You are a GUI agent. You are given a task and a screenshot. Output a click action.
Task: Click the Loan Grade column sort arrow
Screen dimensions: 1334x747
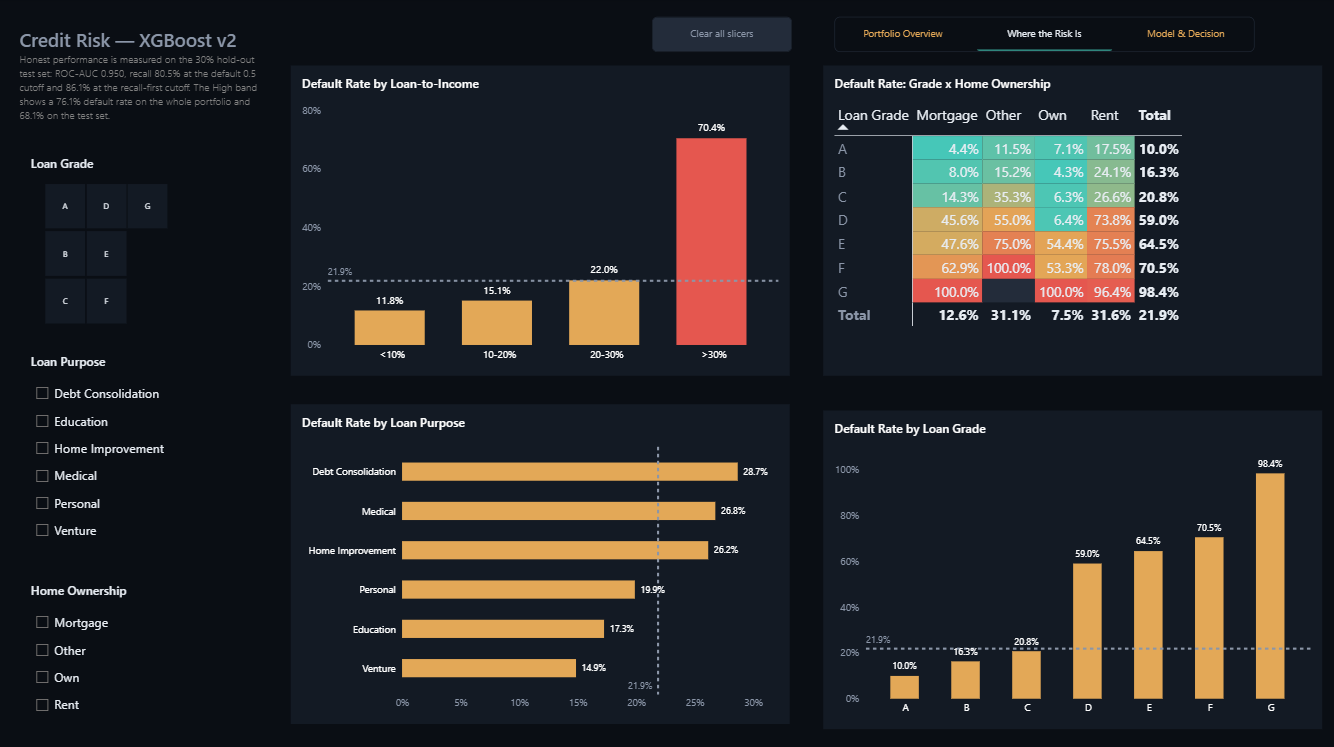coord(843,128)
